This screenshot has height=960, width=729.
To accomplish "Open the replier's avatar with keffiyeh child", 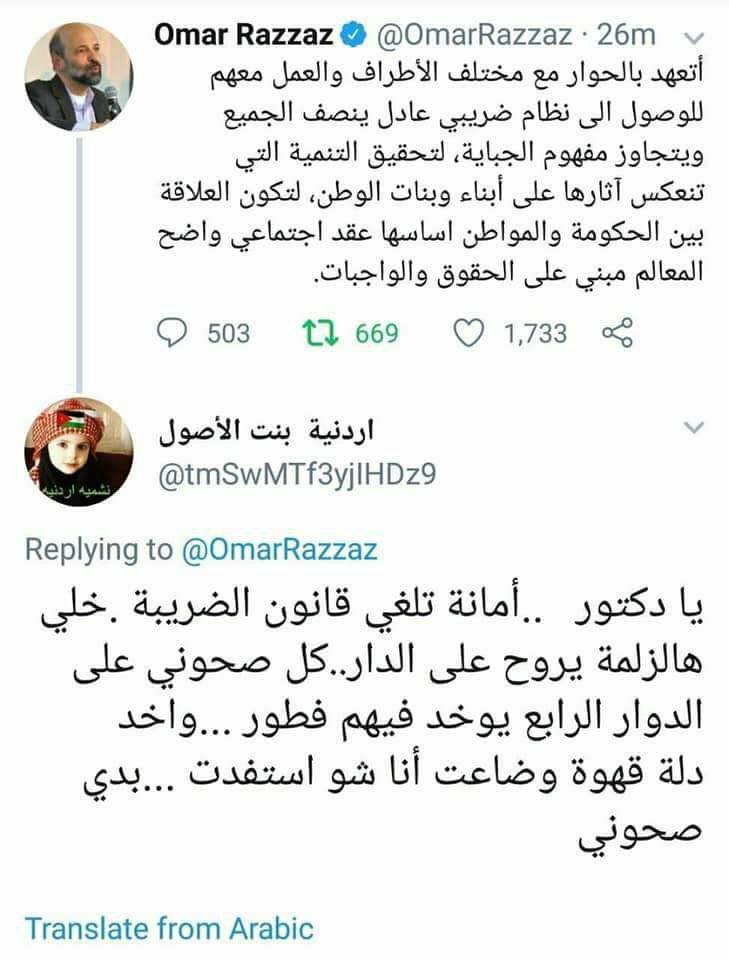I will pyautogui.click(x=78, y=452).
